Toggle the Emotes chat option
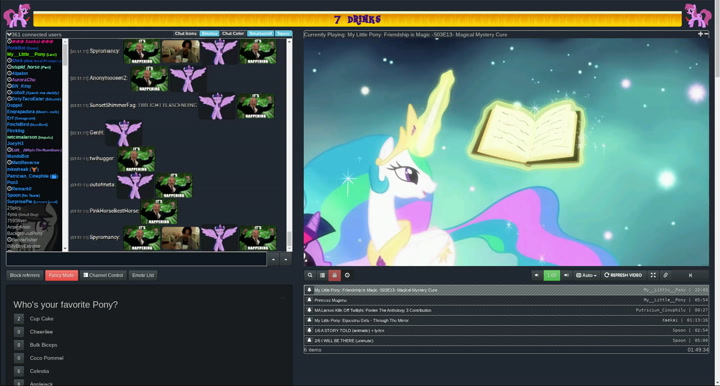This screenshot has height=386, width=720. click(x=209, y=34)
